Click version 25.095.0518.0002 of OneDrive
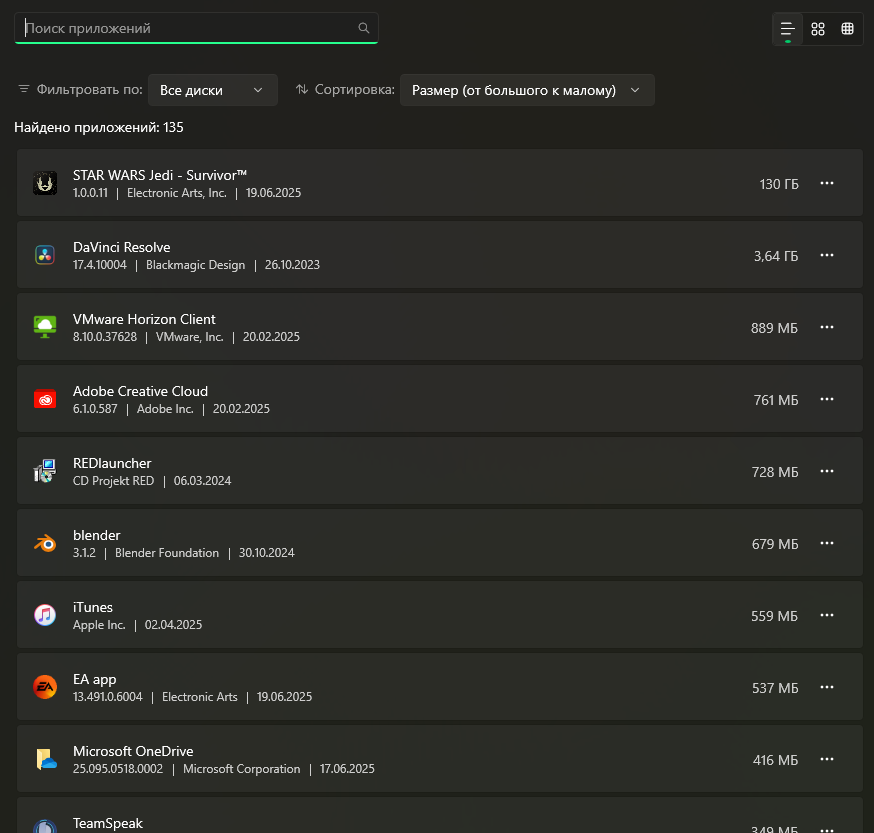This screenshot has height=833, width=874. [x=118, y=769]
